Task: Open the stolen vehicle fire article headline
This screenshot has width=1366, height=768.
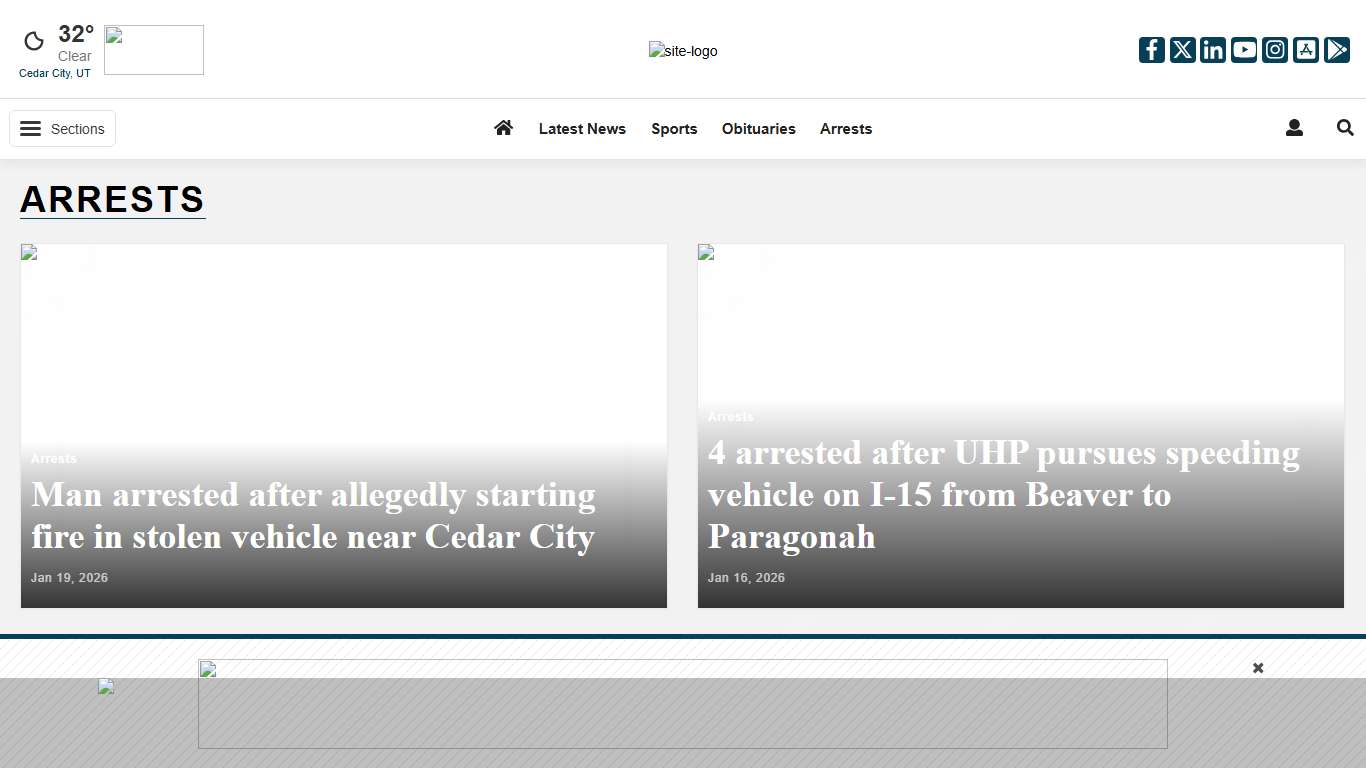Action: (x=313, y=516)
